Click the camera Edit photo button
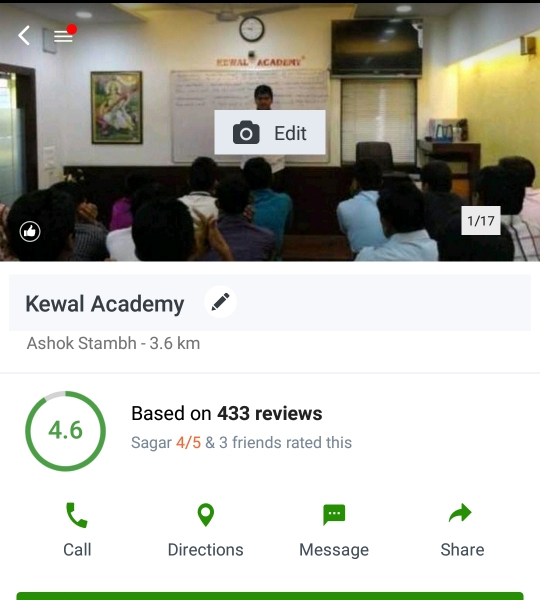Image resolution: width=540 pixels, height=600 pixels. pos(270,133)
